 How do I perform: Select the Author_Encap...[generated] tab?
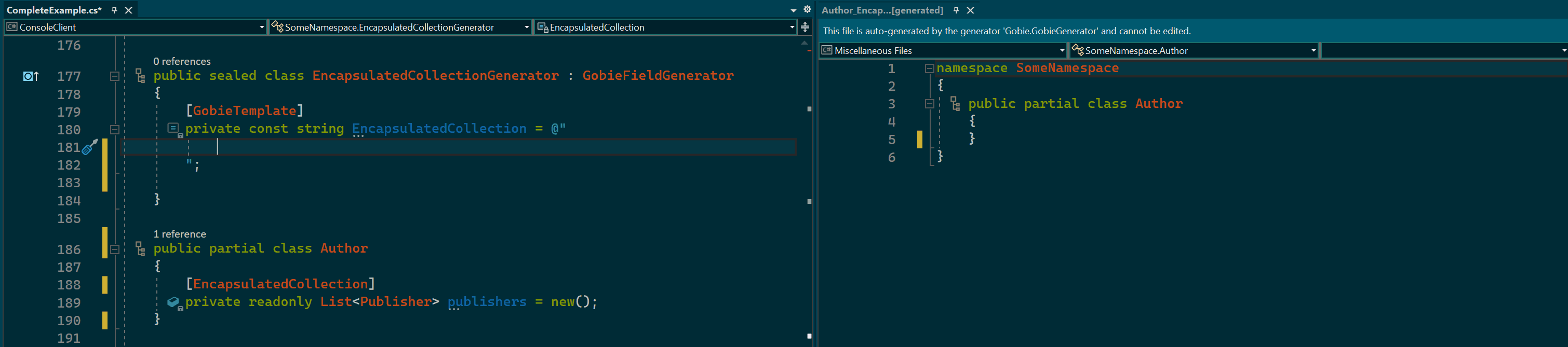pos(882,10)
